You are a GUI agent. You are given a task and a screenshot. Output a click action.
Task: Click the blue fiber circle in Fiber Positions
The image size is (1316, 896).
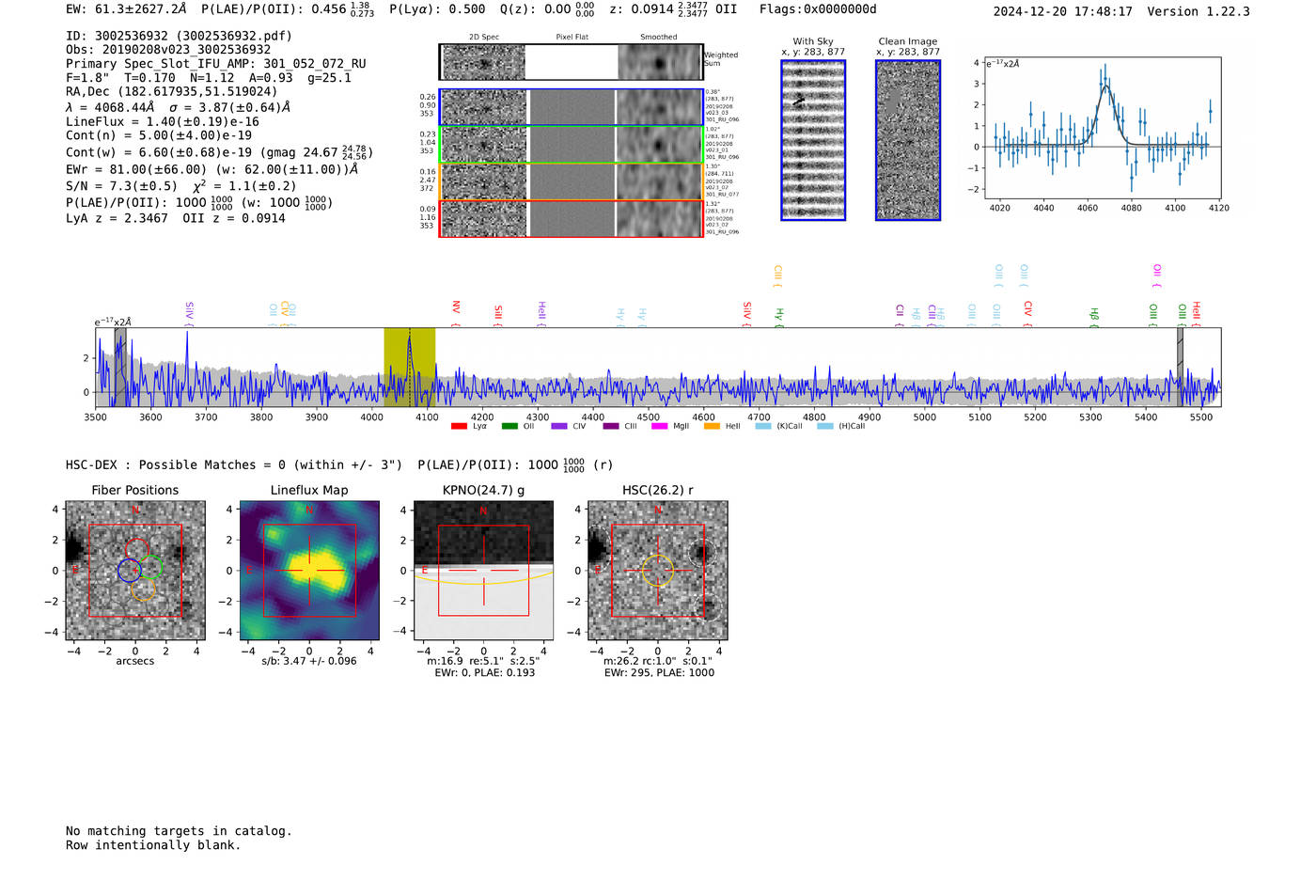tap(130, 570)
